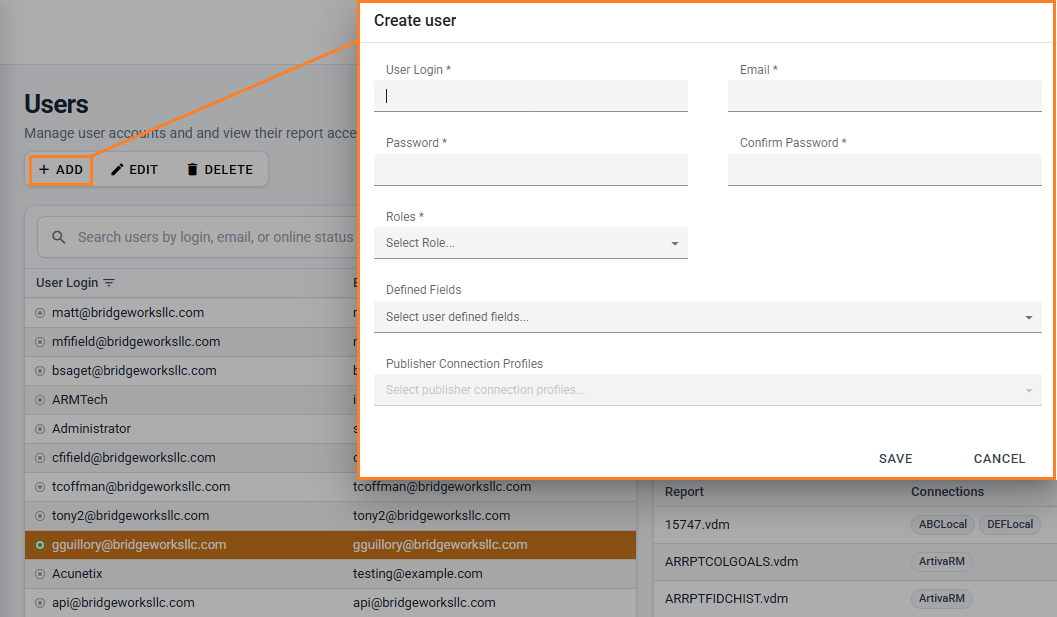Click the Connections column header
Viewport: 1057px width, 617px height.
click(947, 492)
